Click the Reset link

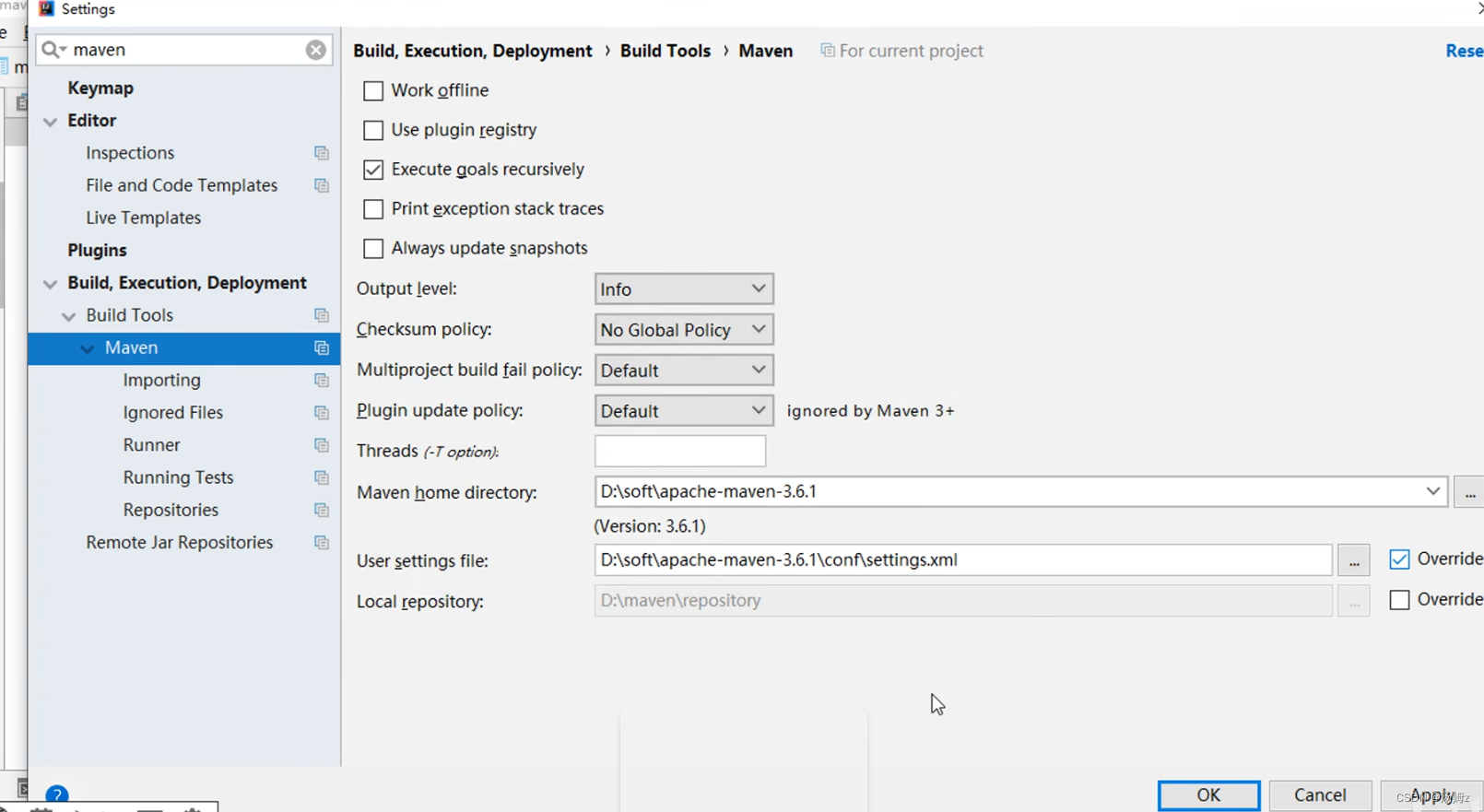point(1464,51)
